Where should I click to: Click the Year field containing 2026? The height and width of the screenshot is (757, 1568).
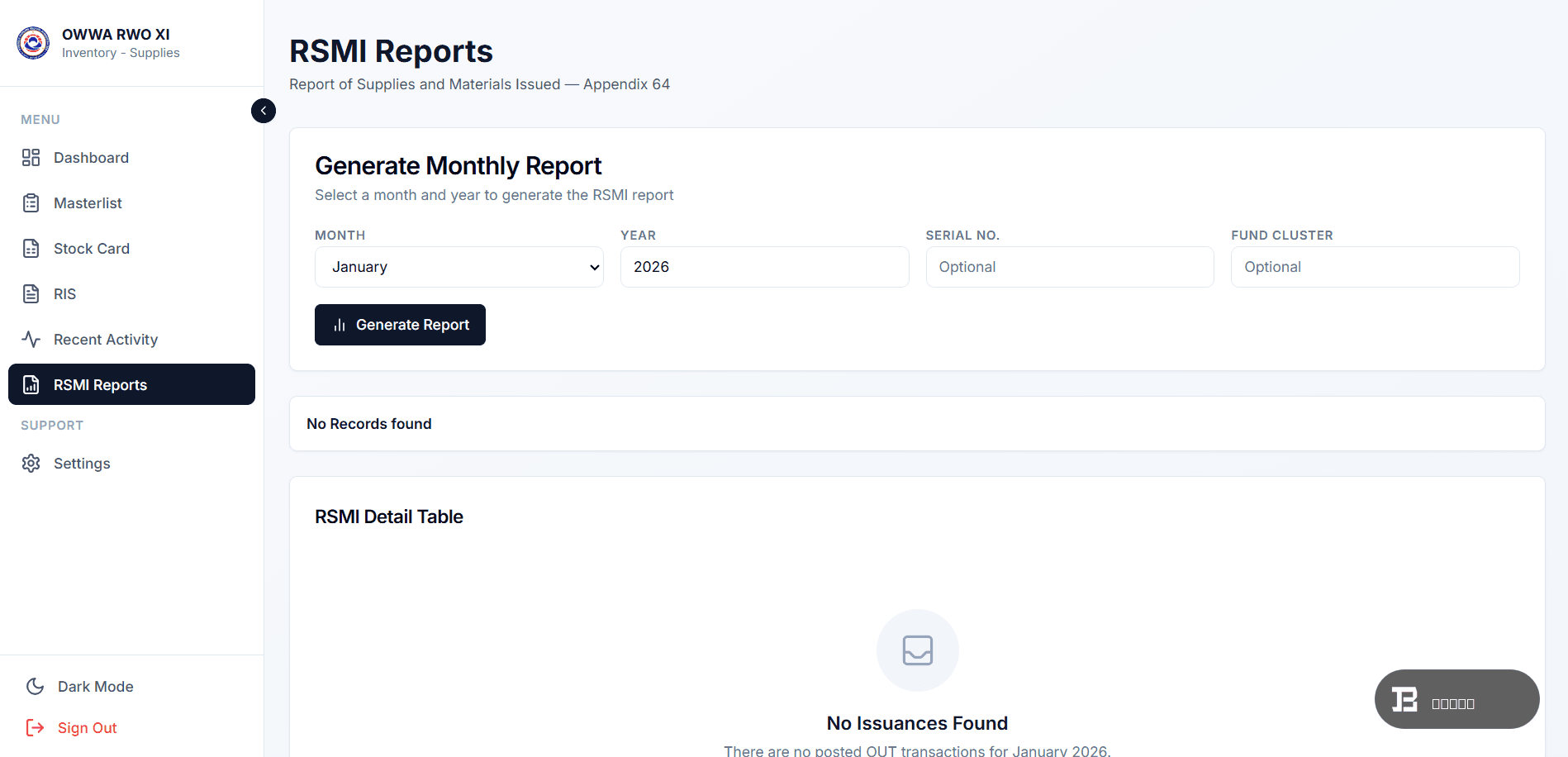(x=765, y=267)
